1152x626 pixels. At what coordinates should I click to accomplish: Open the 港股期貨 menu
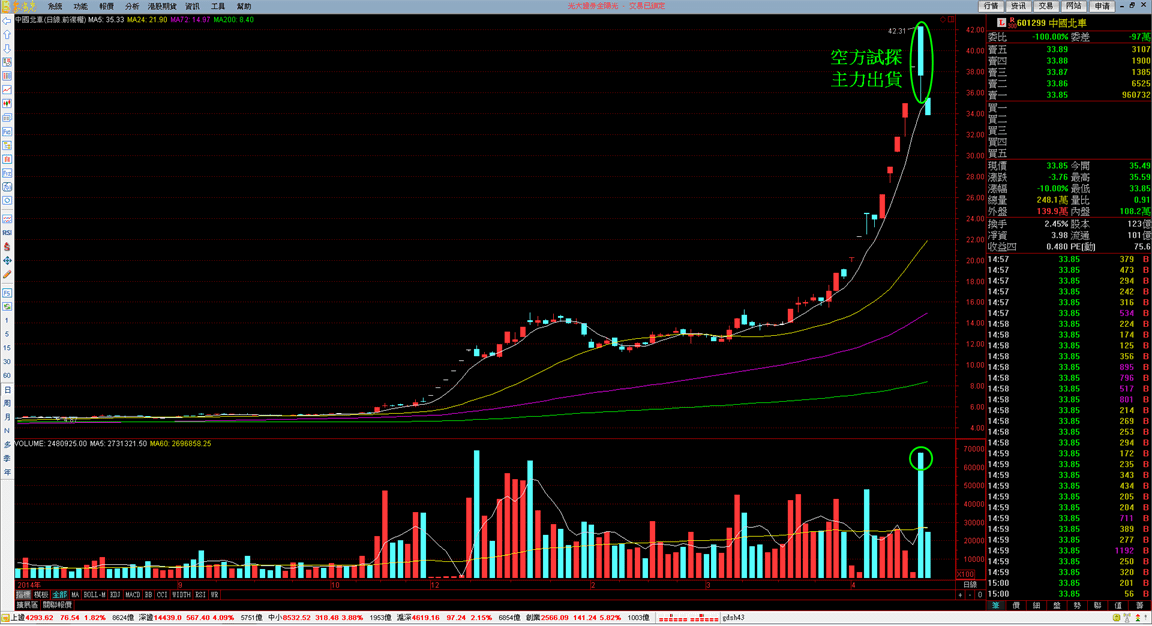coord(162,6)
